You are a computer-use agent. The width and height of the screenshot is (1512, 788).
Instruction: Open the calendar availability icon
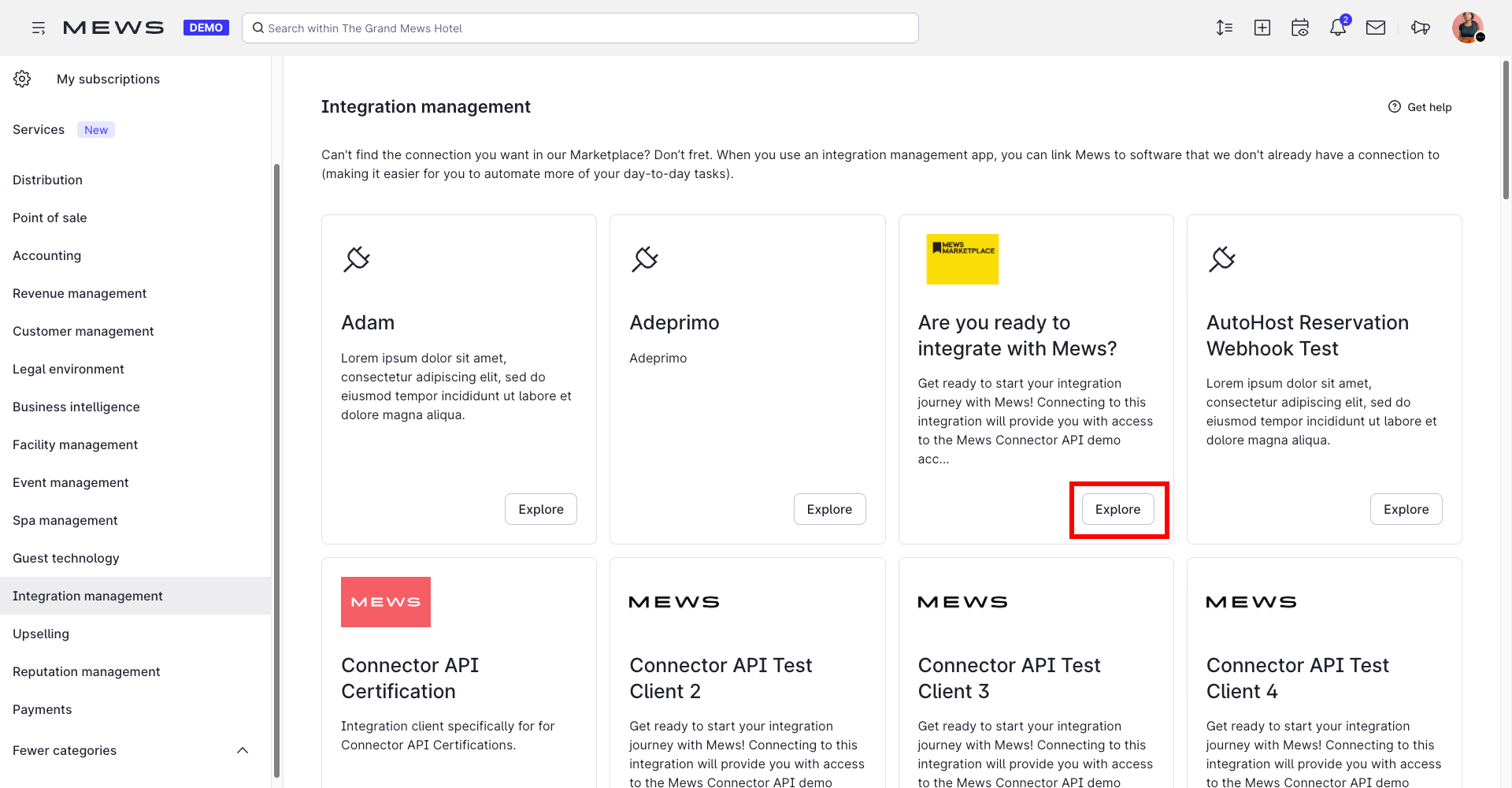[1299, 27]
